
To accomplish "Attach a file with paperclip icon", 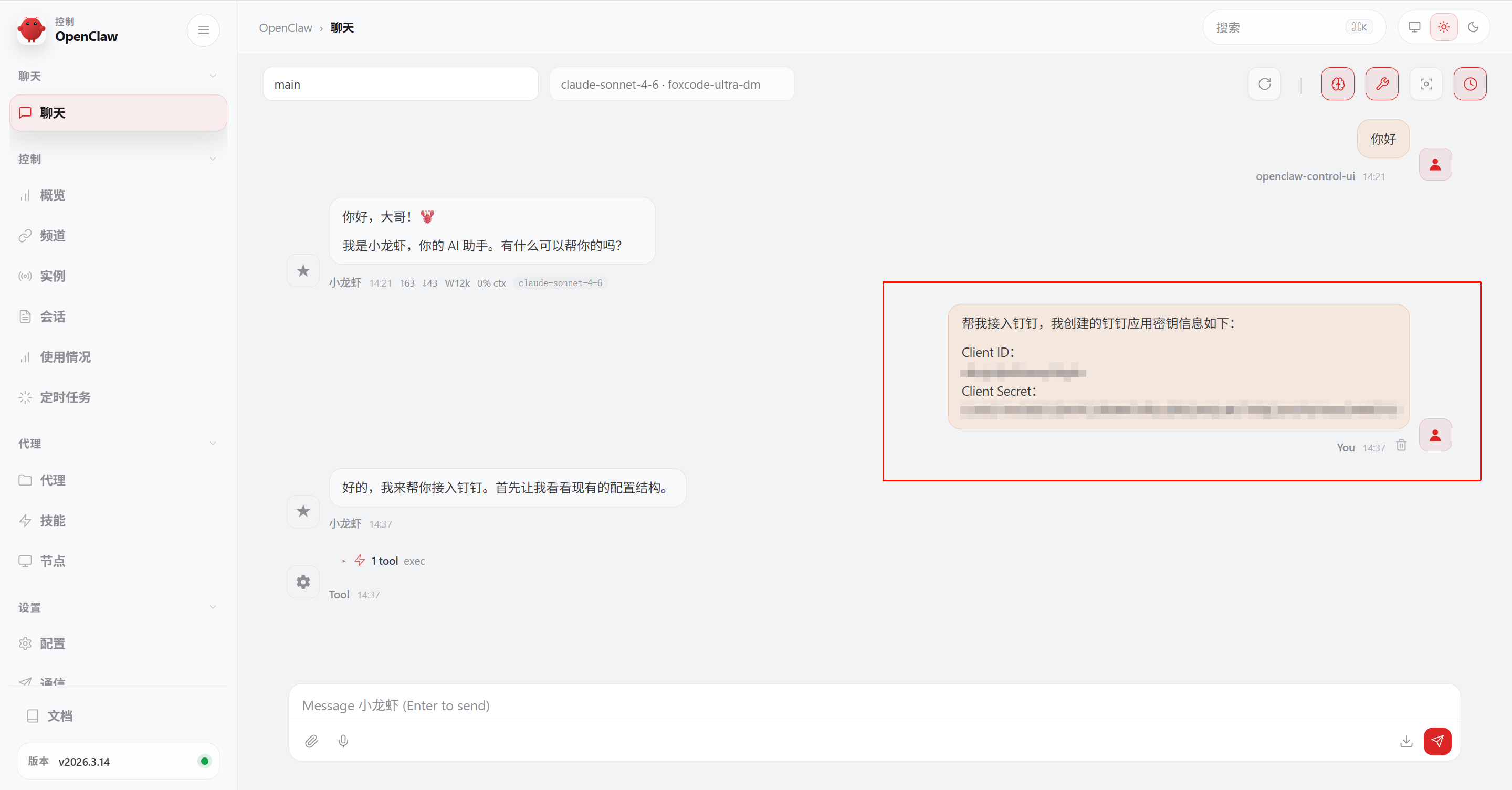I will tap(311, 741).
